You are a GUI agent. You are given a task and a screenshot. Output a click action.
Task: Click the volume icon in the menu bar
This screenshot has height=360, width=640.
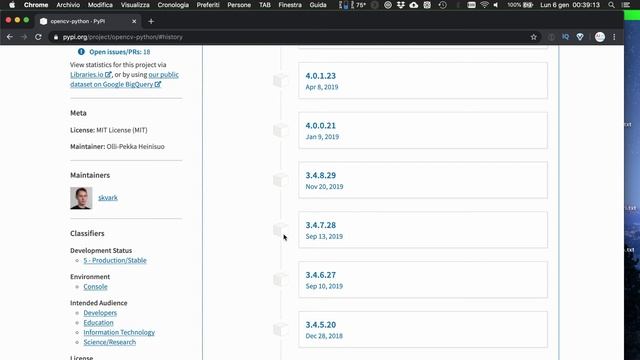pos(496,5)
